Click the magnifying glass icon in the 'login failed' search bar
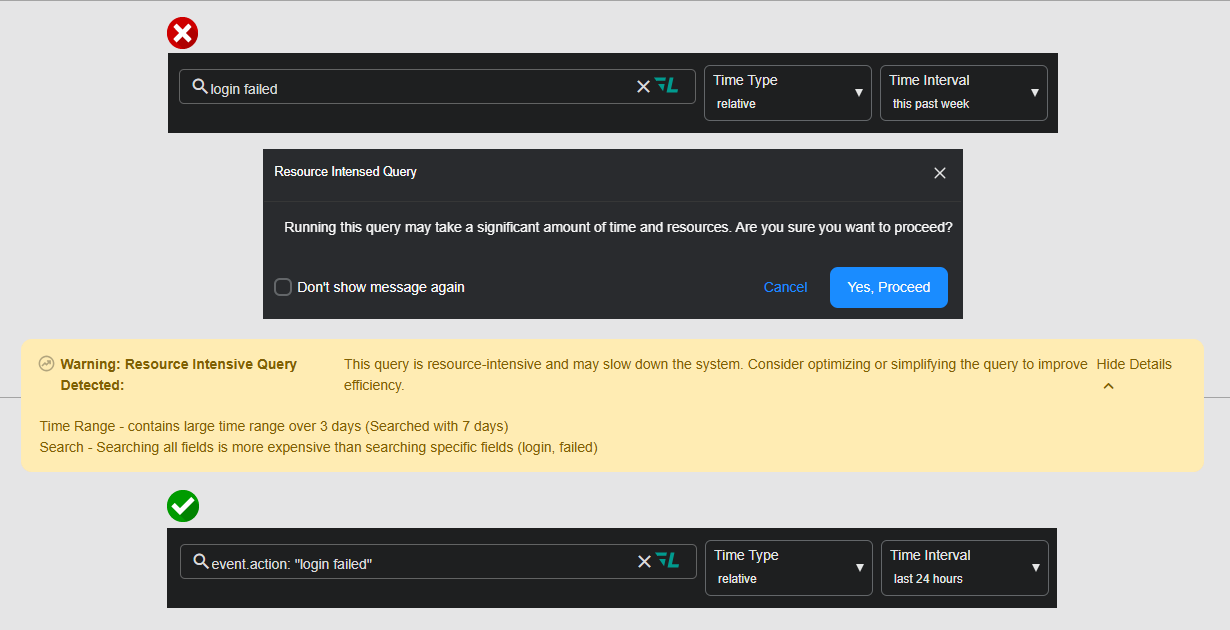This screenshot has width=1230, height=630. (x=198, y=86)
